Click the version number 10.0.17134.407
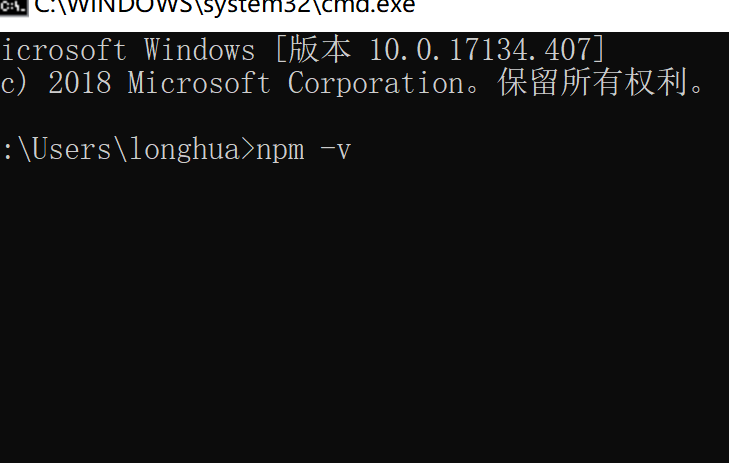729x463 pixels. coord(480,50)
